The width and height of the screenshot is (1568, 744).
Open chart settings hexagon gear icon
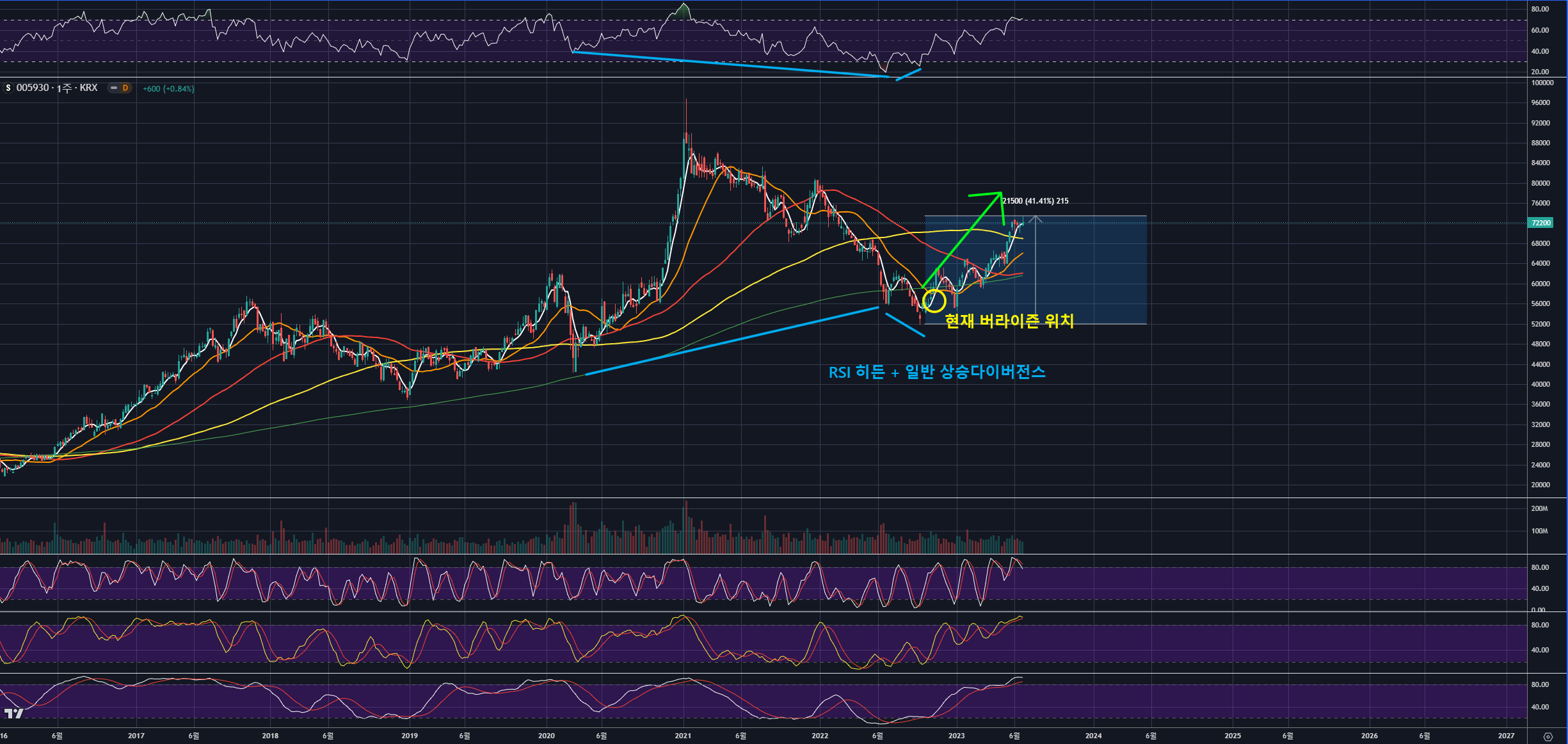point(1548,736)
